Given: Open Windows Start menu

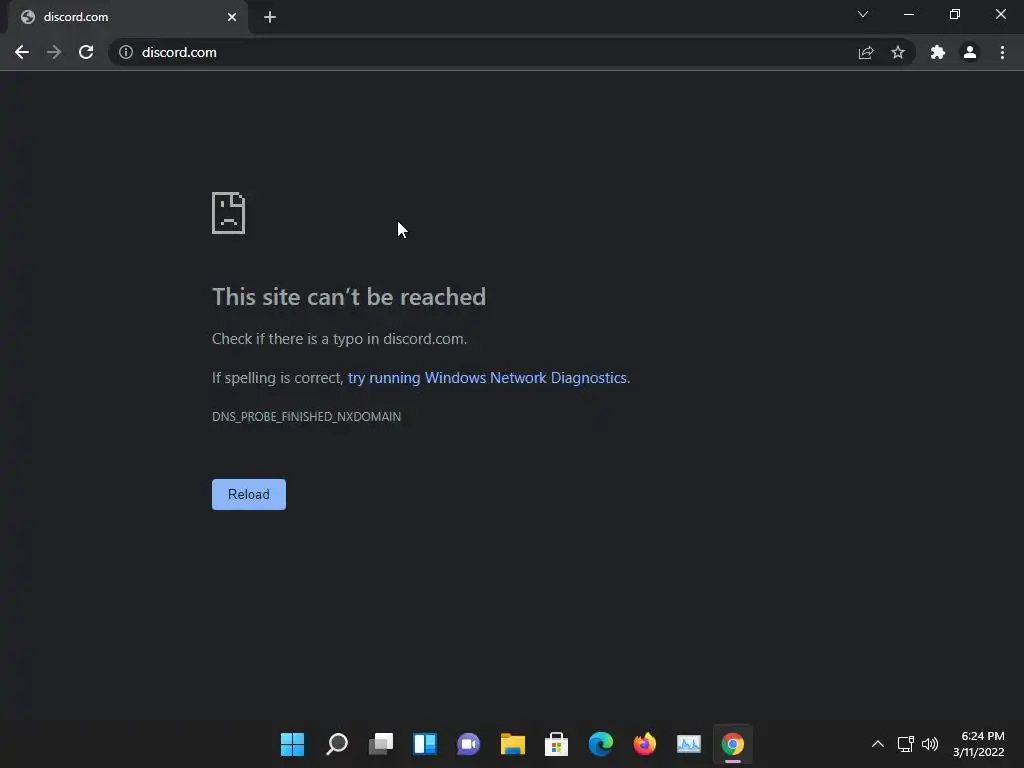Looking at the screenshot, I should [293, 744].
